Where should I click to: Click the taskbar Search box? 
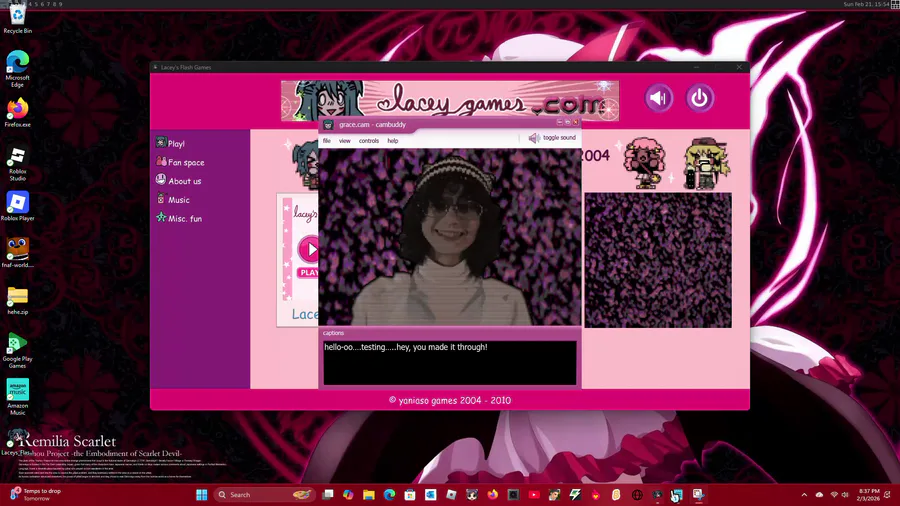[264, 495]
